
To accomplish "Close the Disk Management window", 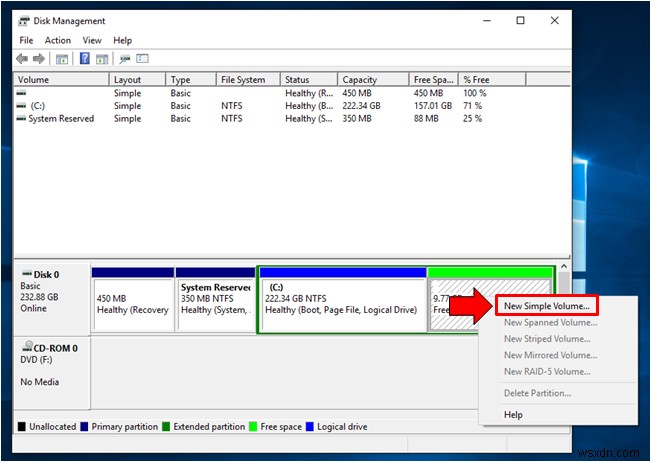I will click(x=554, y=20).
